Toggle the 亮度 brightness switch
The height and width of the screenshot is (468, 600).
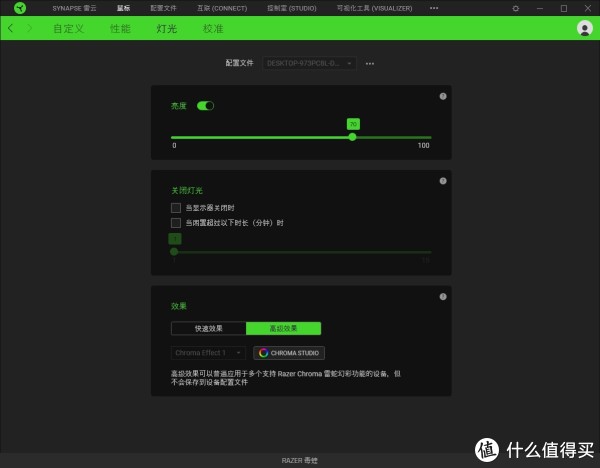click(x=205, y=106)
